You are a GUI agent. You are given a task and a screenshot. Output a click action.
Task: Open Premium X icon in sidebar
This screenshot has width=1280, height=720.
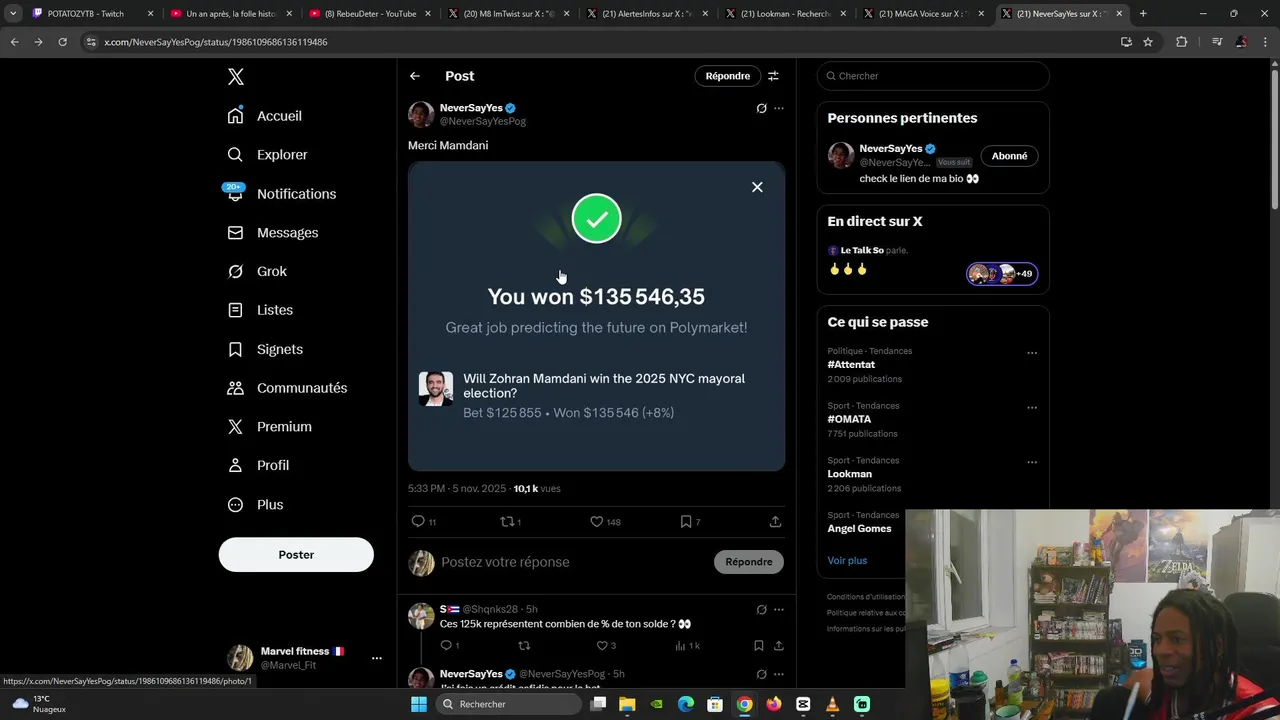coord(235,427)
